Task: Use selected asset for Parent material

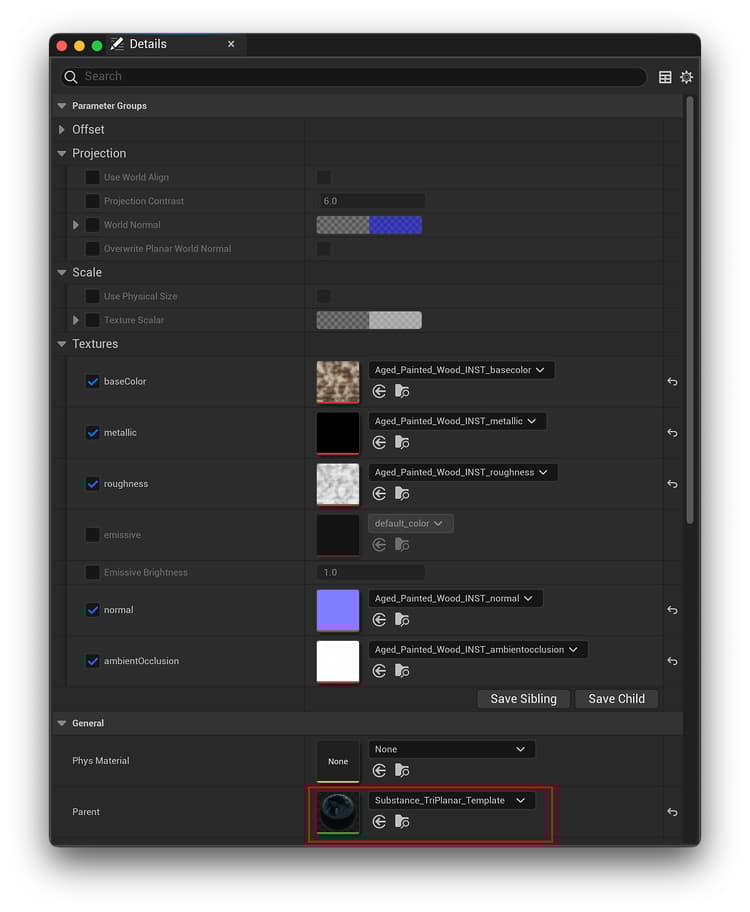Action: click(x=379, y=822)
